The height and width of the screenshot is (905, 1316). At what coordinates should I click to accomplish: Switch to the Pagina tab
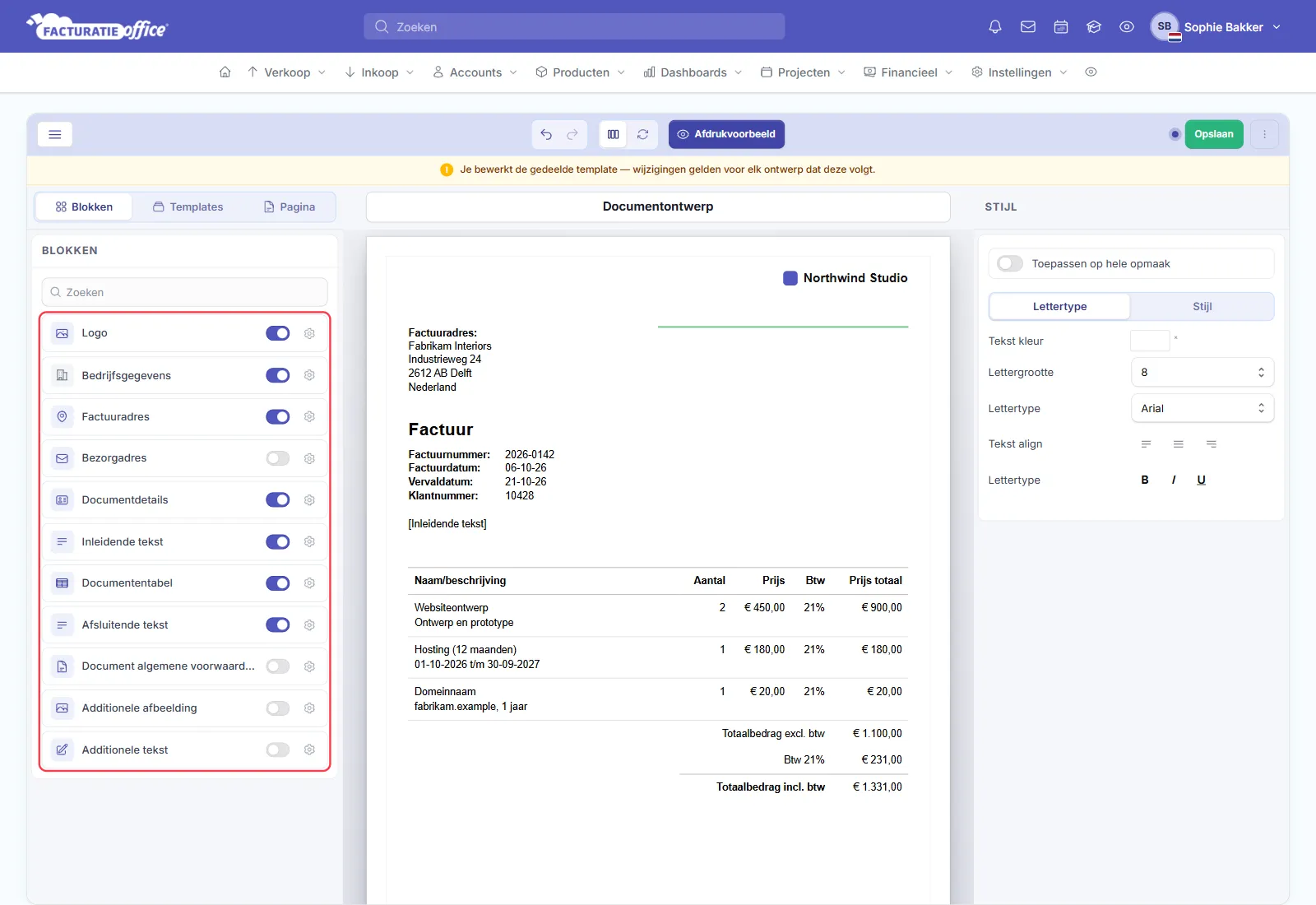coord(290,207)
